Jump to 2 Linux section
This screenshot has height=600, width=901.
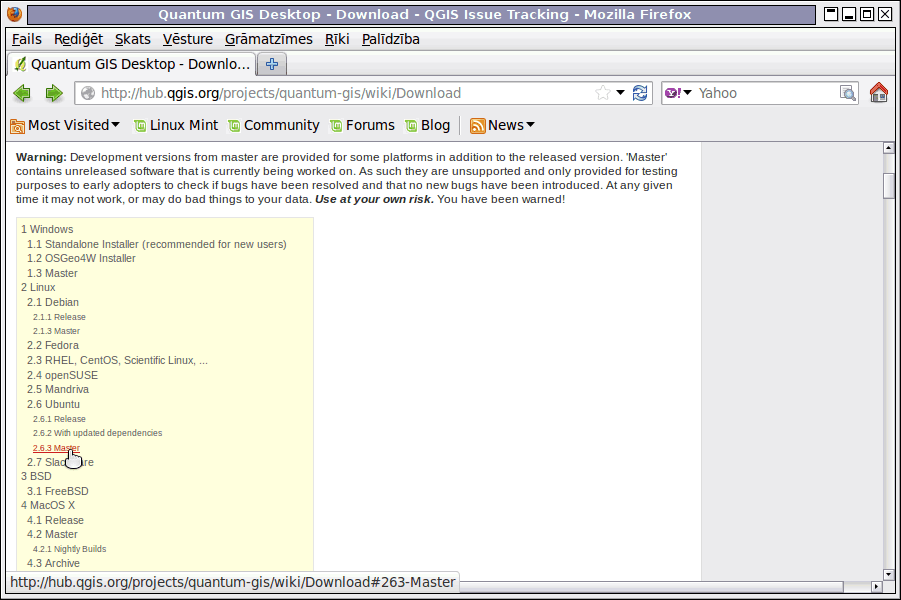point(38,287)
